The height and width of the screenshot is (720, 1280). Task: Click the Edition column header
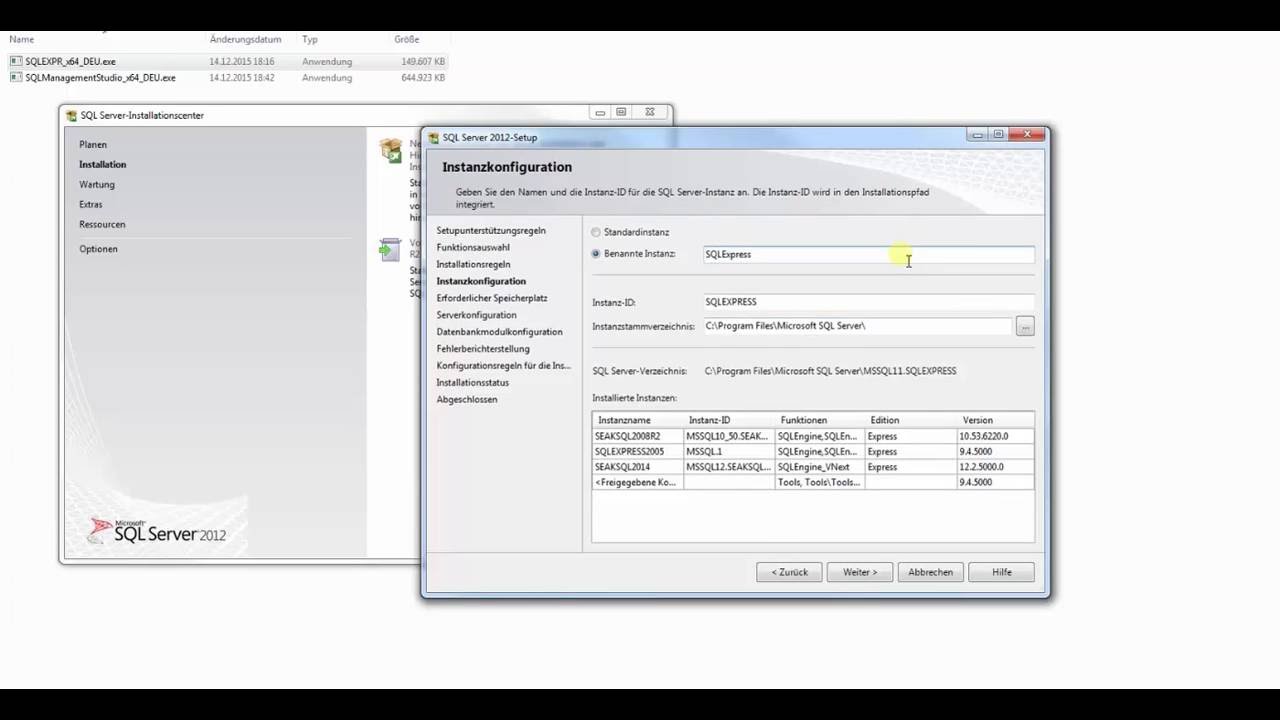tap(911, 420)
